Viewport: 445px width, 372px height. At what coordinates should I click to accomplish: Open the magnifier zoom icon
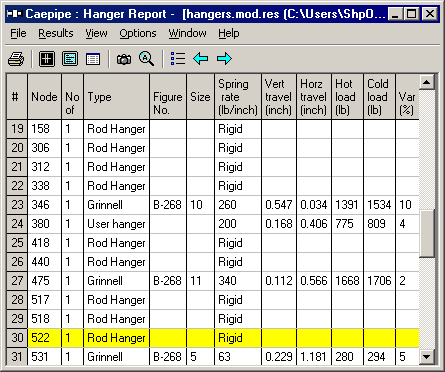146,59
